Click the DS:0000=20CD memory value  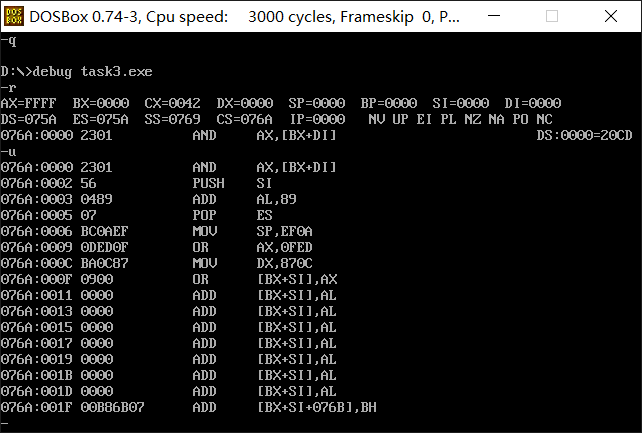(x=585, y=135)
